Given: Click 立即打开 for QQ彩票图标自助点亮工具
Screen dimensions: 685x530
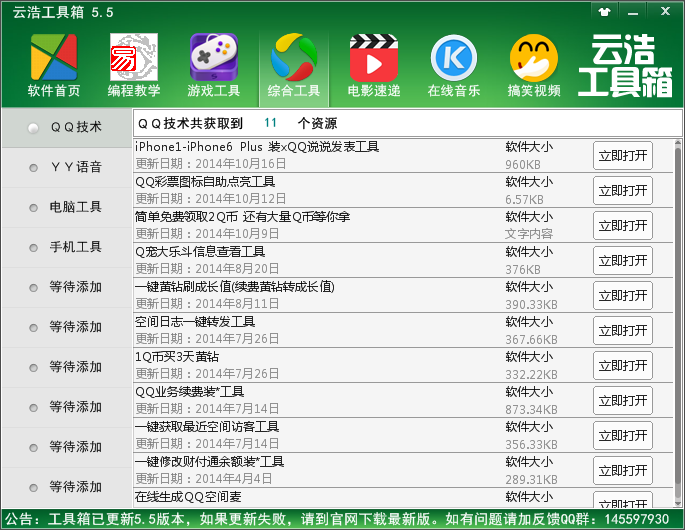Looking at the screenshot, I should click(x=623, y=191).
